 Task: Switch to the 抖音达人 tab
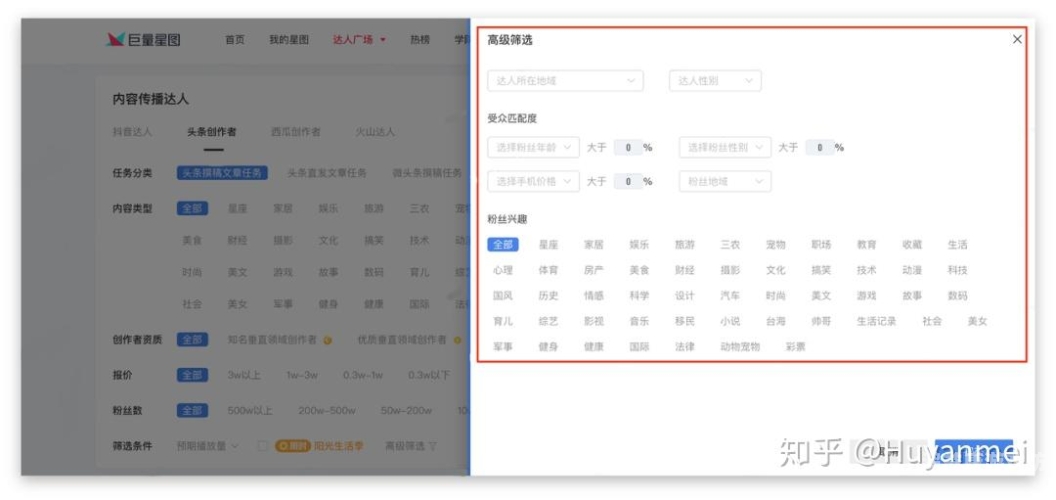132,132
